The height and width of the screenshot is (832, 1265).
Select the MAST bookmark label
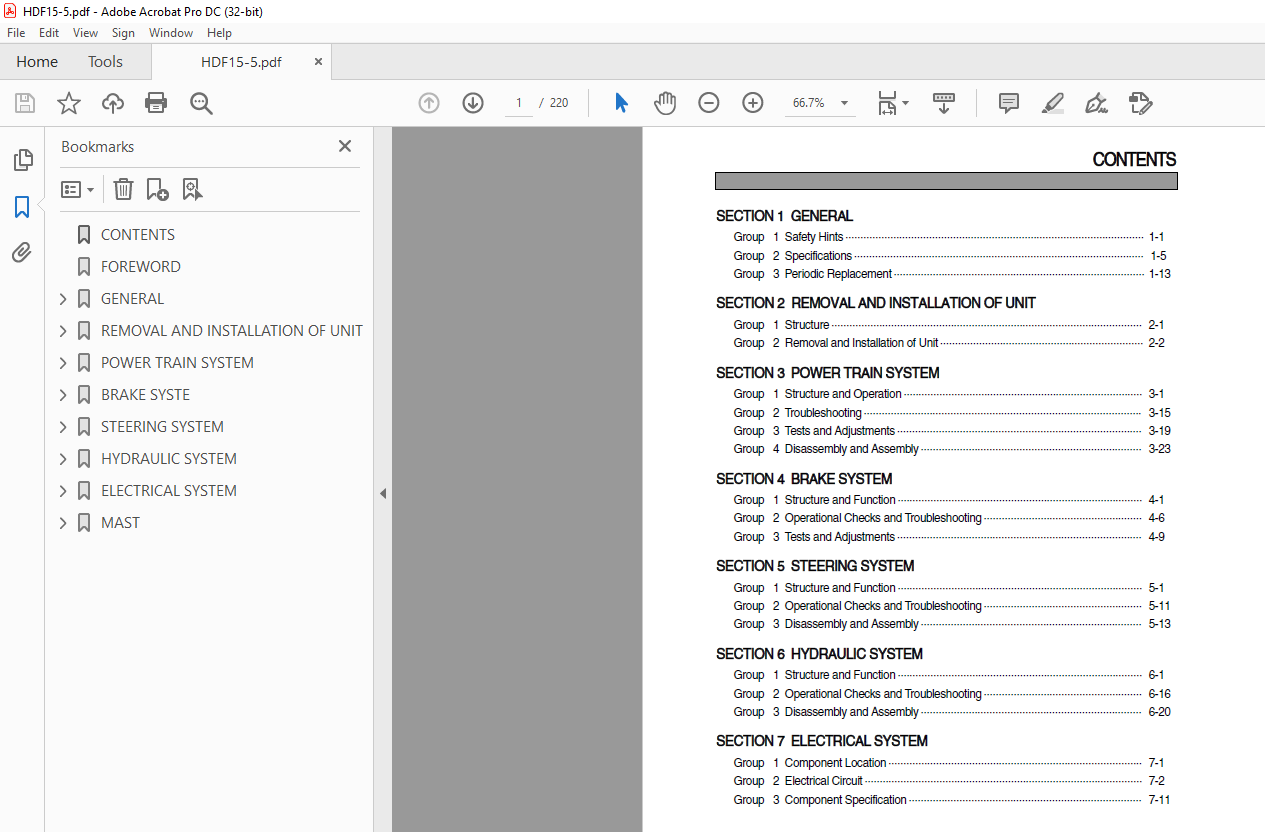(x=120, y=523)
